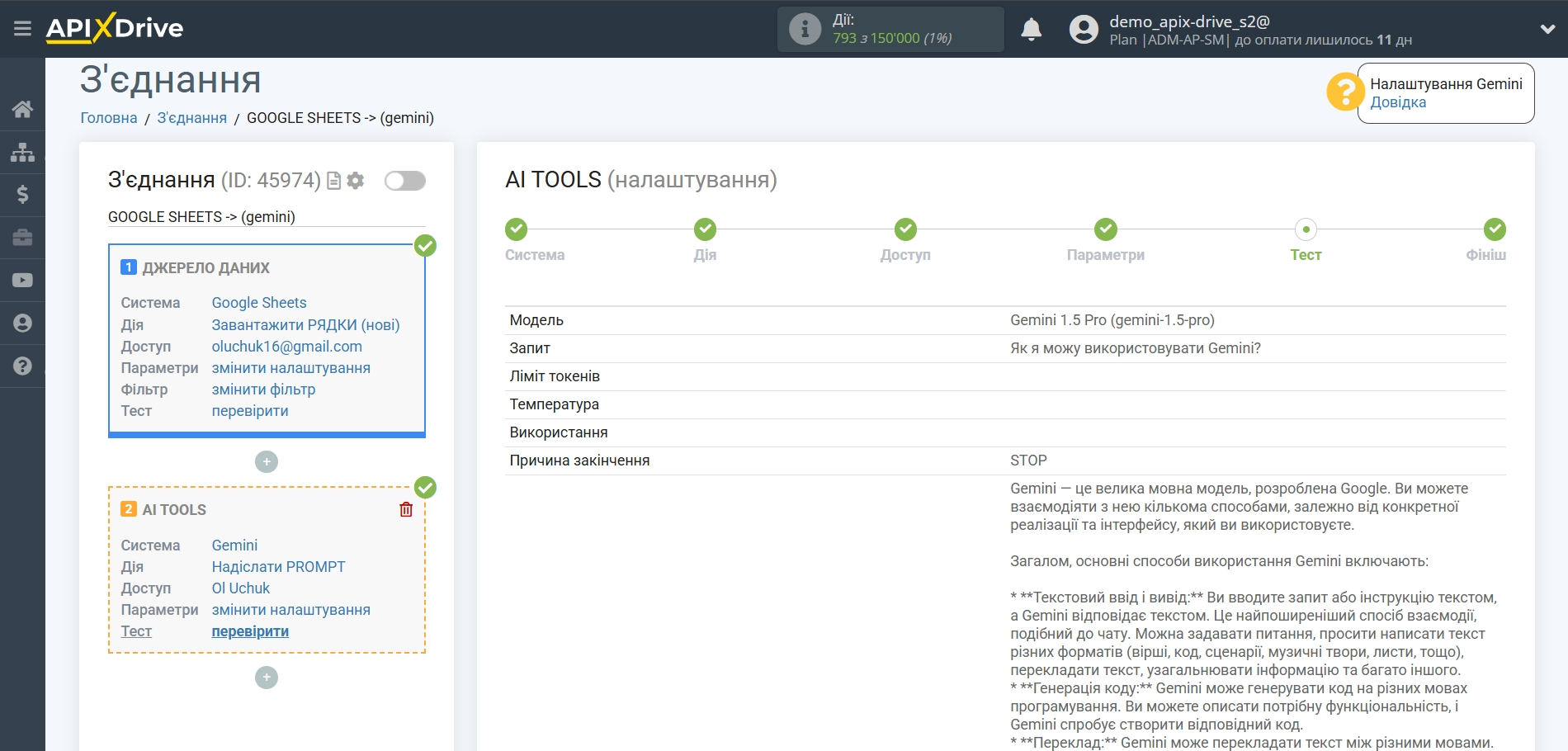Open billing via sidebar dollar icon
The height and width of the screenshot is (751, 1568).
(x=22, y=195)
